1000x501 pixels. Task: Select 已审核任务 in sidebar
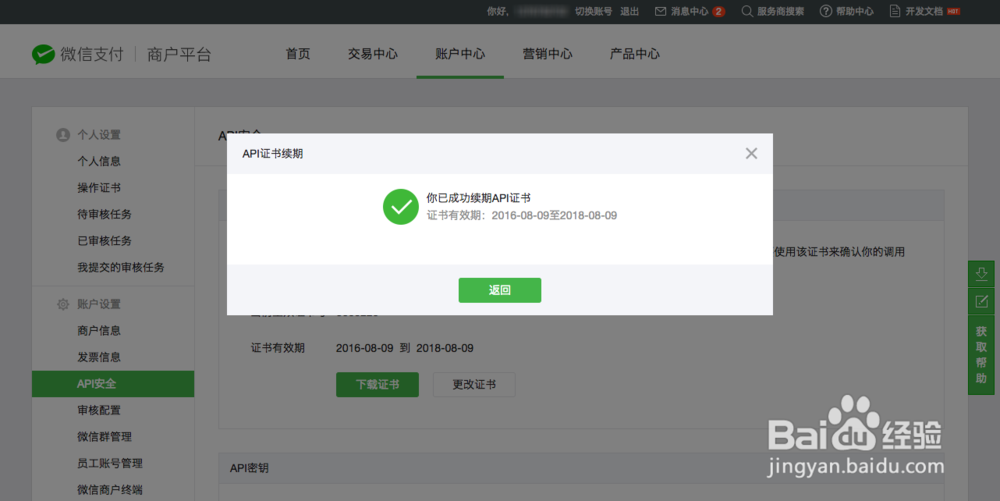click(x=105, y=240)
